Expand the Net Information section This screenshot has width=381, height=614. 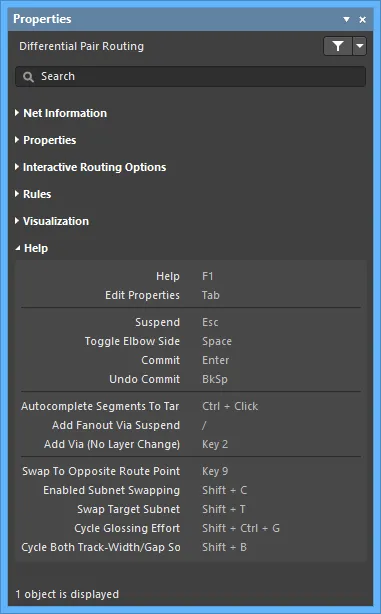tap(61, 113)
